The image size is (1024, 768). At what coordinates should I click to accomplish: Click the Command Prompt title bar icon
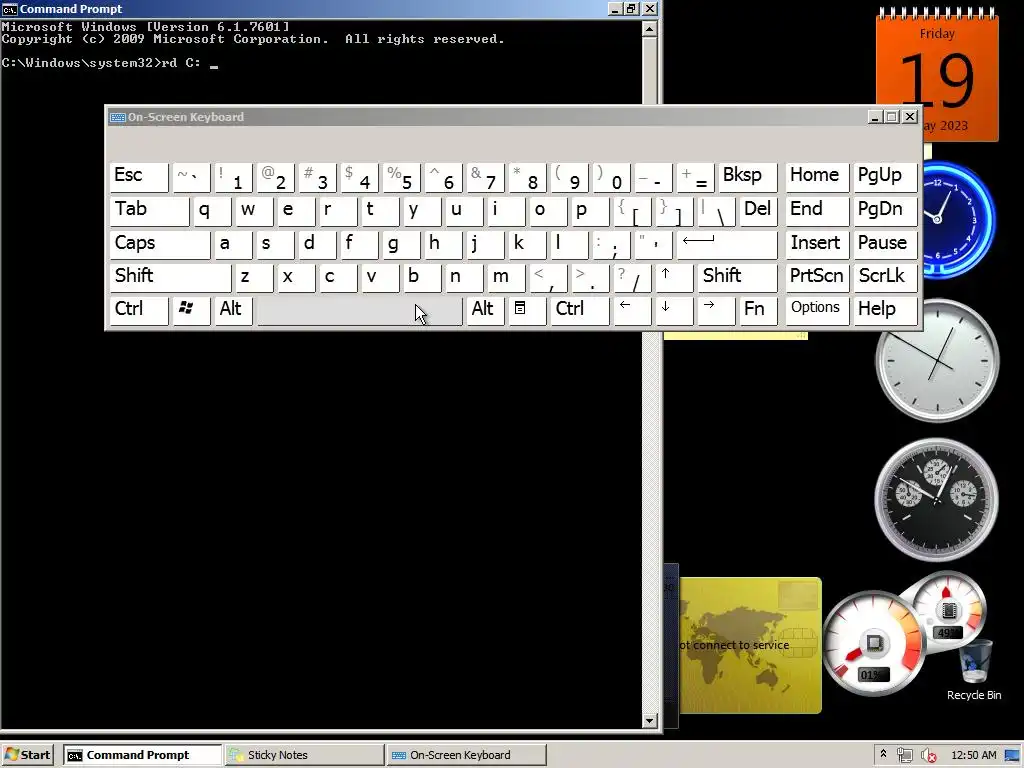(x=9, y=9)
